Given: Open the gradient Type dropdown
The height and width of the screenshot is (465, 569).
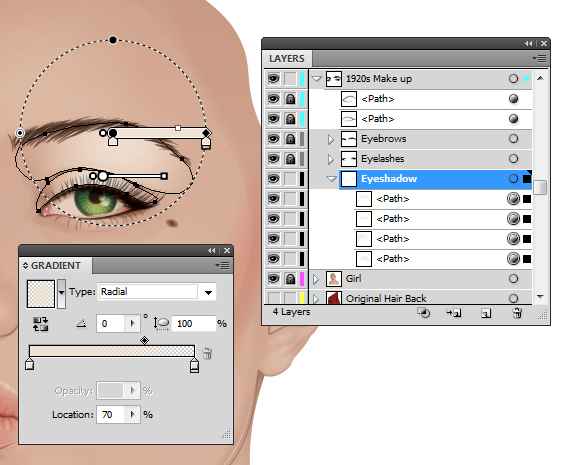Looking at the screenshot, I should pyautogui.click(x=208, y=292).
